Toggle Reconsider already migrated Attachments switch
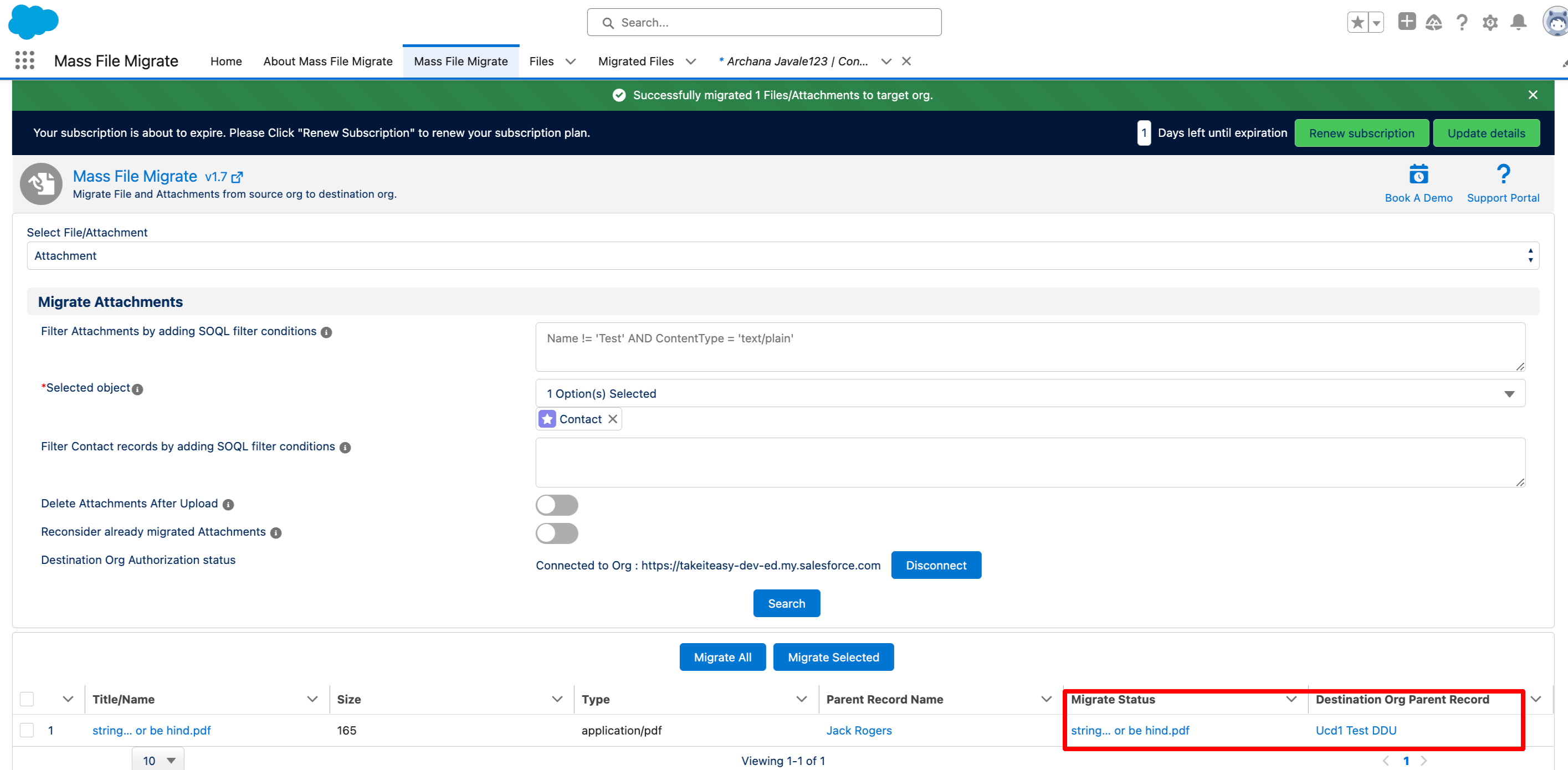Screen dimensions: 1568x770 pyautogui.click(x=556, y=533)
